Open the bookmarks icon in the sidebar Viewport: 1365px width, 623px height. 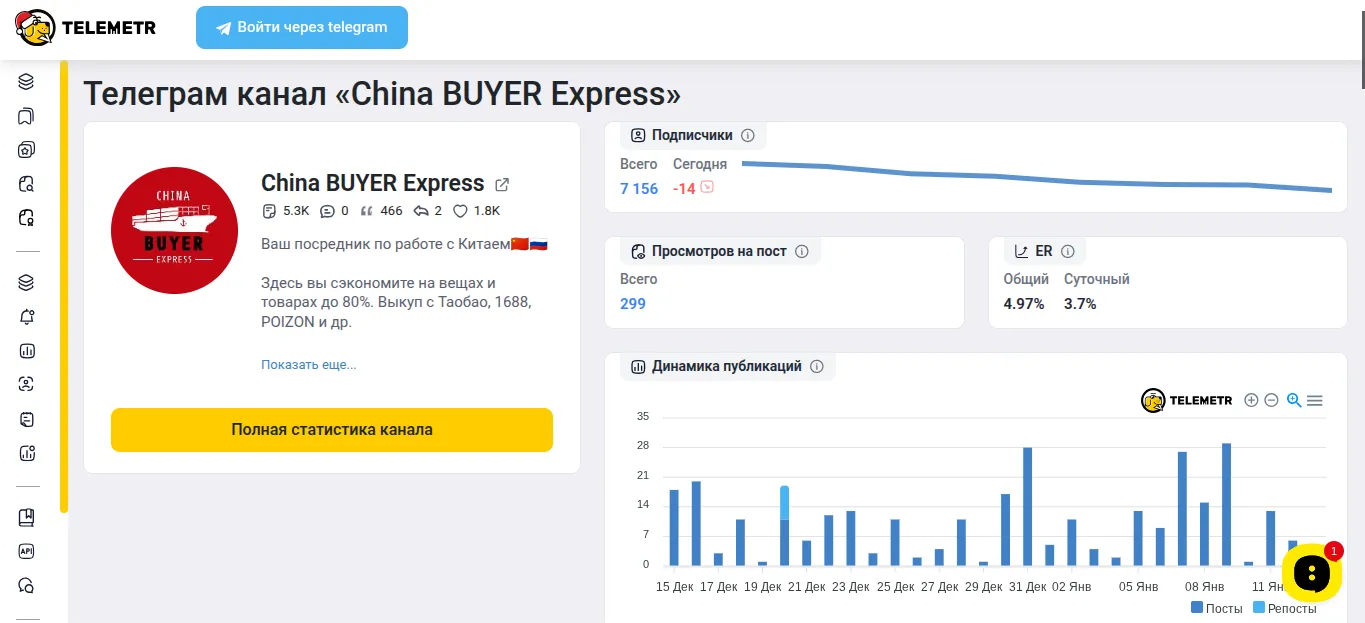click(x=27, y=116)
